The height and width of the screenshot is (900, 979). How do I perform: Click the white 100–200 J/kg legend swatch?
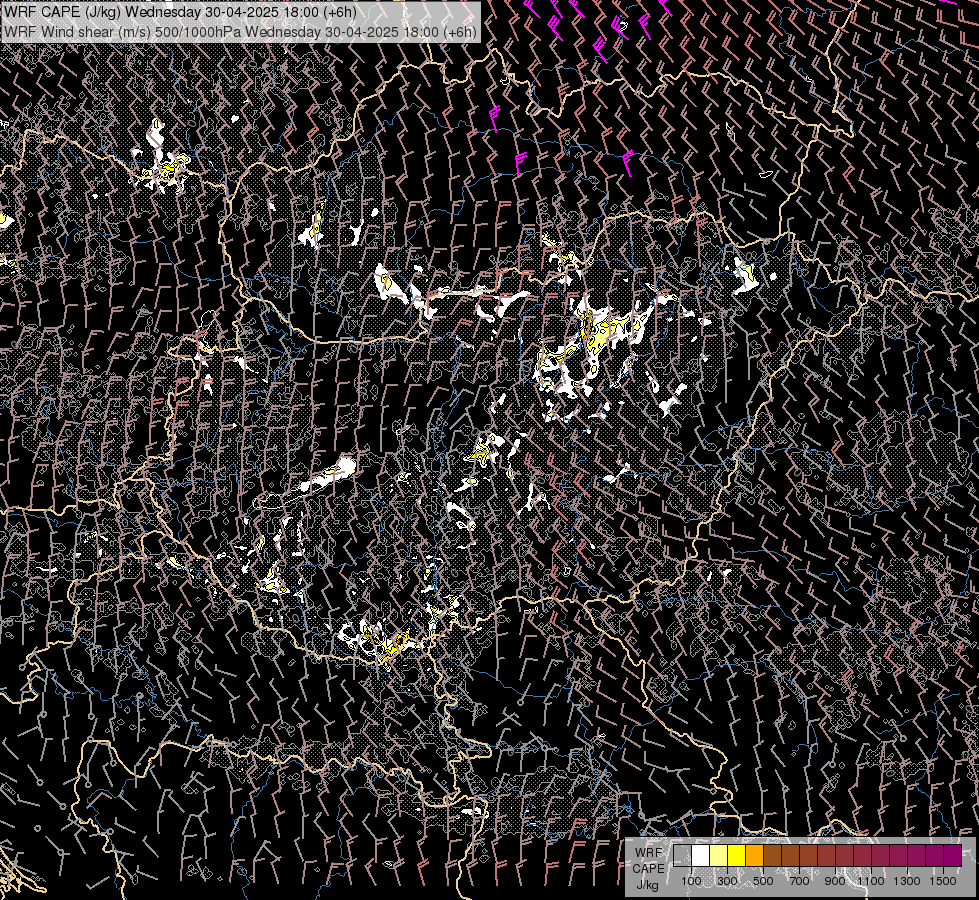tap(701, 855)
